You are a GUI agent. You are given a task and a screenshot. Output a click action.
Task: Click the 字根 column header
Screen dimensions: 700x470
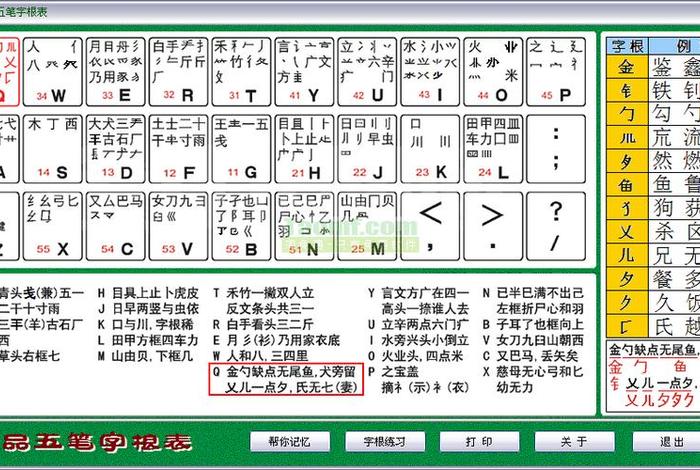[x=627, y=46]
